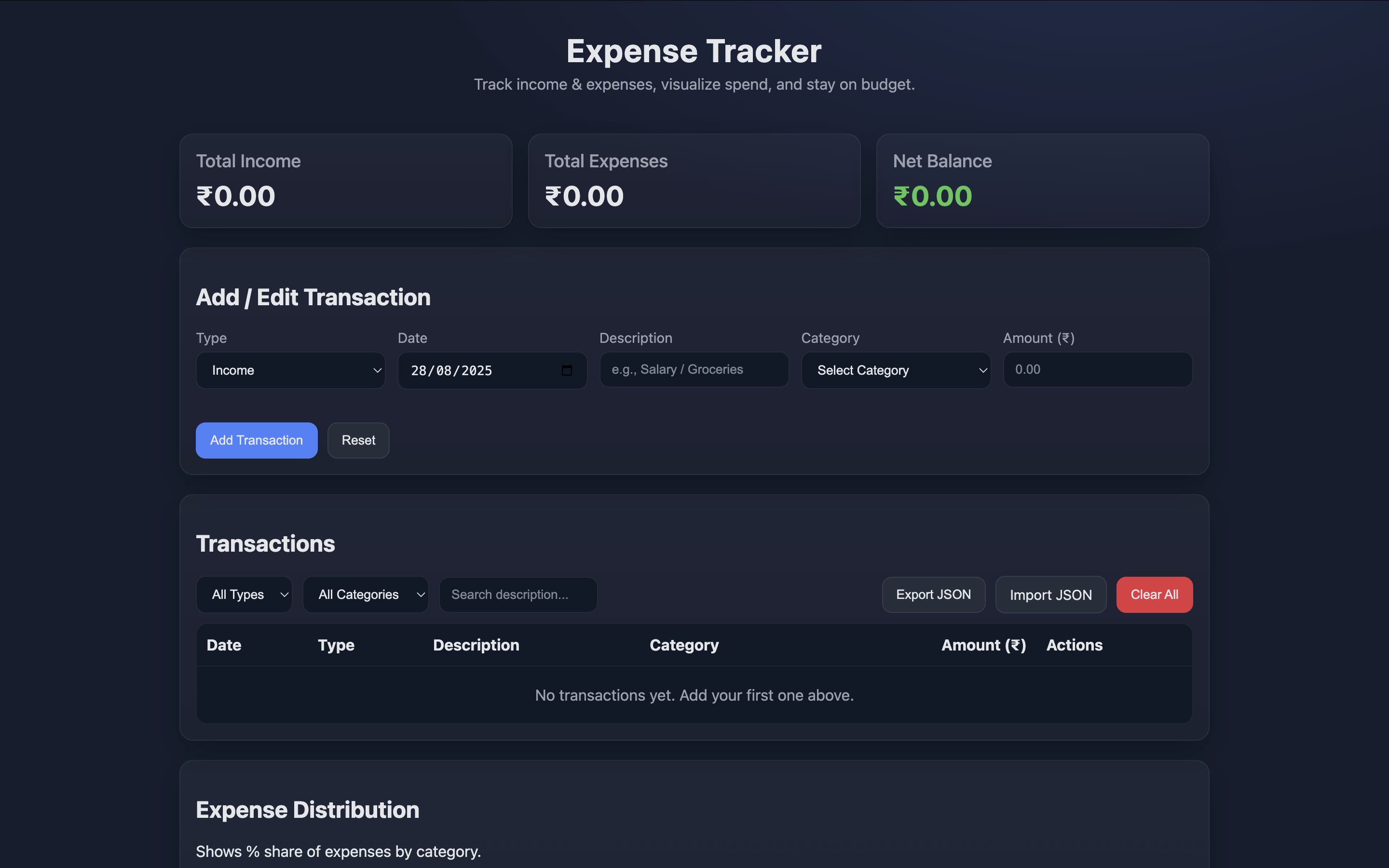Click the Import JSON button
This screenshot has height=868, width=1389.
click(x=1050, y=595)
